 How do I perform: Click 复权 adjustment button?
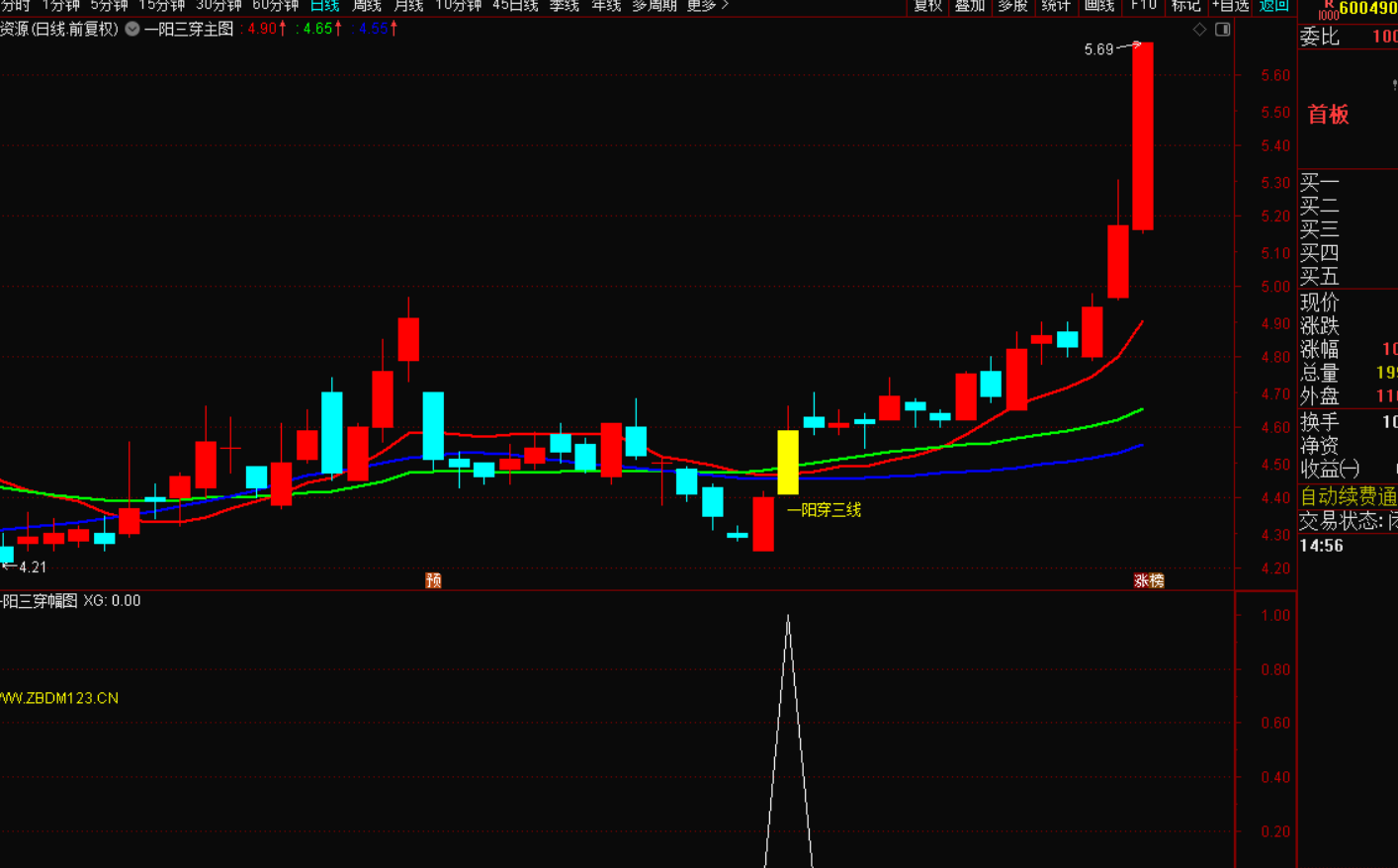point(927,6)
